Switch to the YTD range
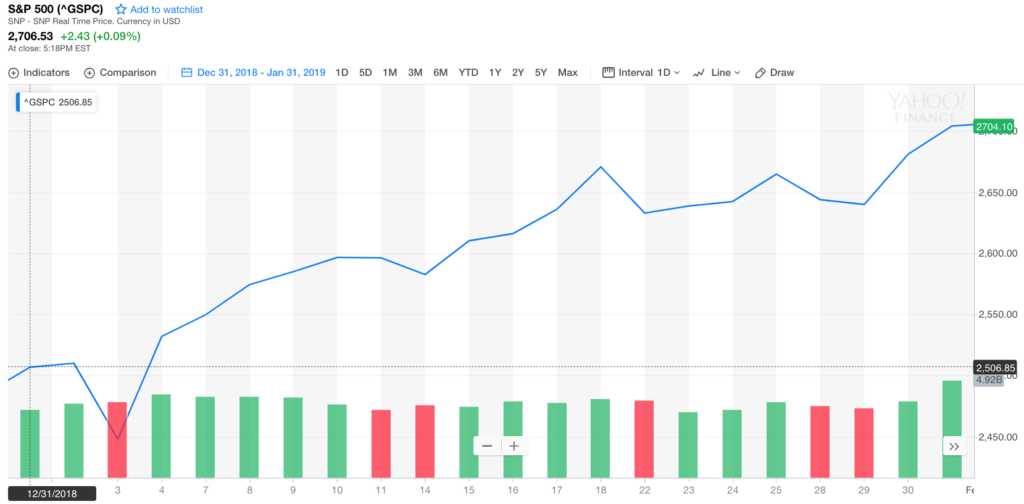 click(468, 73)
